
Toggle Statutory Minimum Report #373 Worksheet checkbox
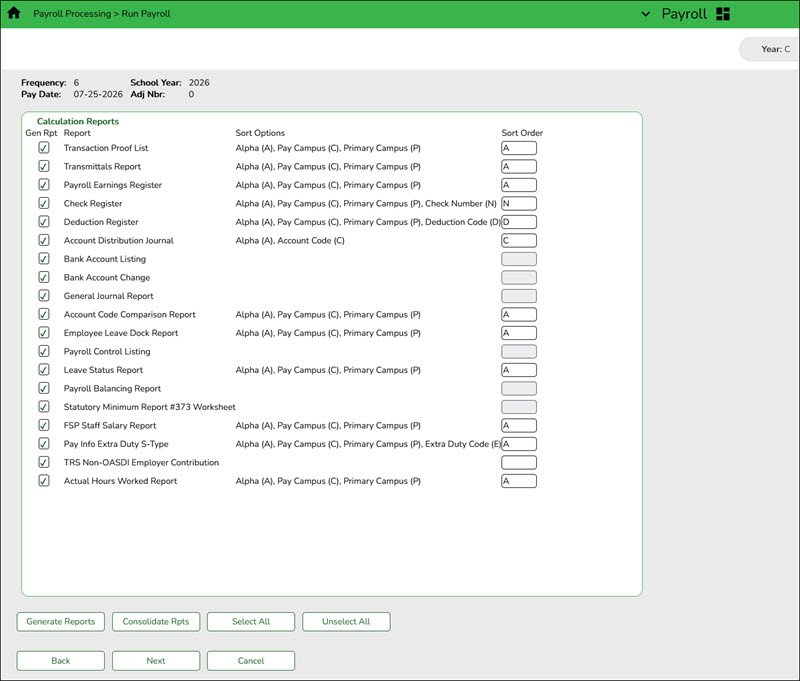pyautogui.click(x=44, y=407)
